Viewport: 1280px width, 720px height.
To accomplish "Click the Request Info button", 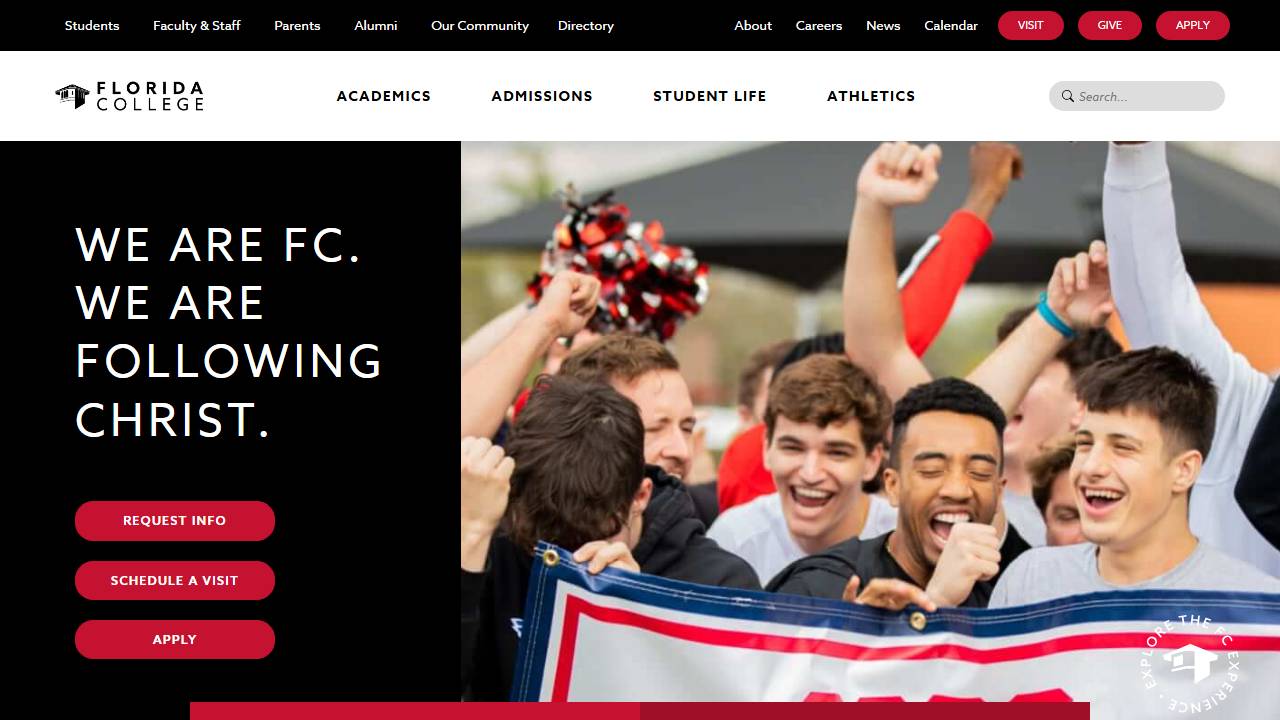I will pos(175,521).
